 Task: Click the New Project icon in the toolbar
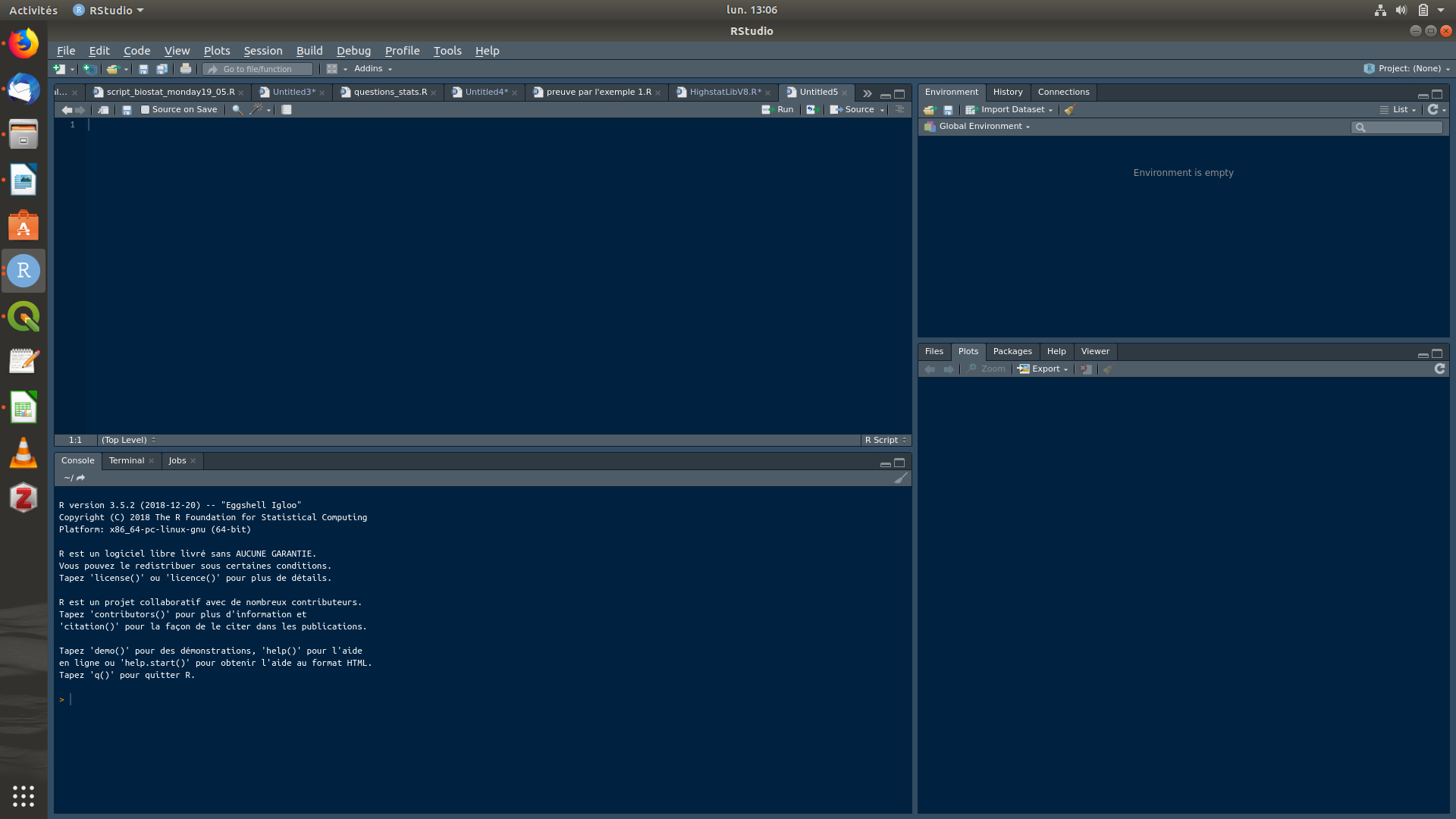[x=89, y=69]
